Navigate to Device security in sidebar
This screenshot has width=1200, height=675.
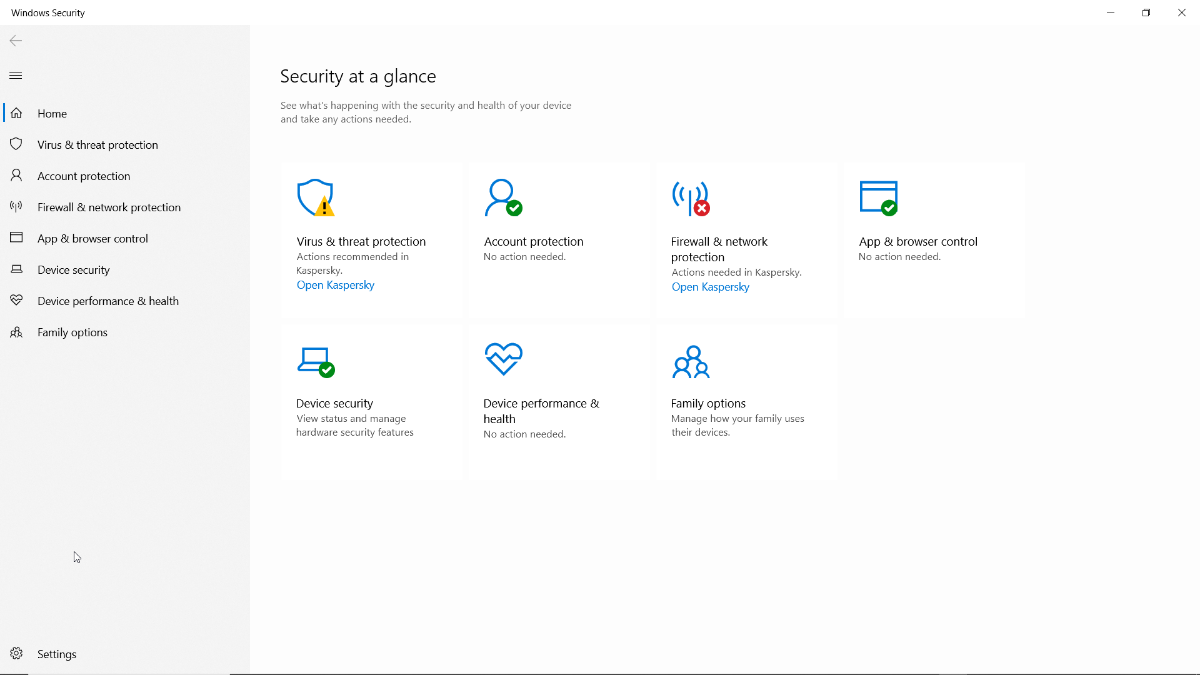pos(74,270)
